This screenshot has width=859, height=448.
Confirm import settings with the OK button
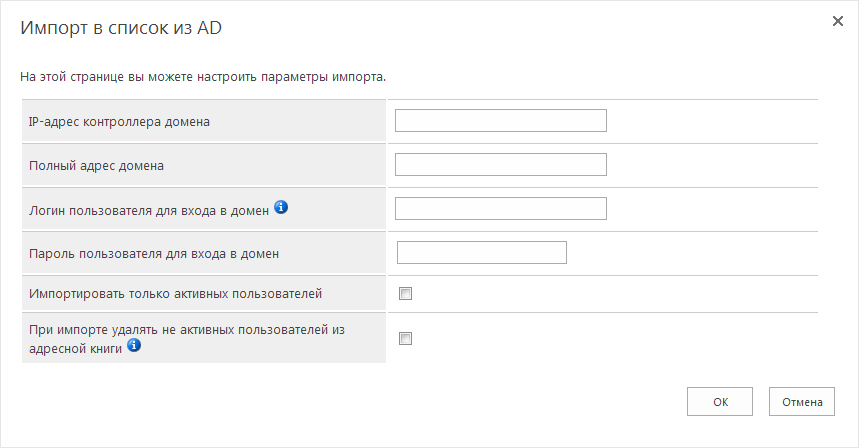coord(720,402)
